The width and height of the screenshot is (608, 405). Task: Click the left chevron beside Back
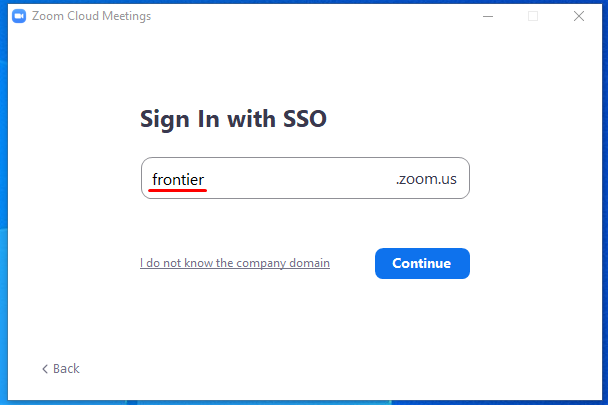coord(45,369)
